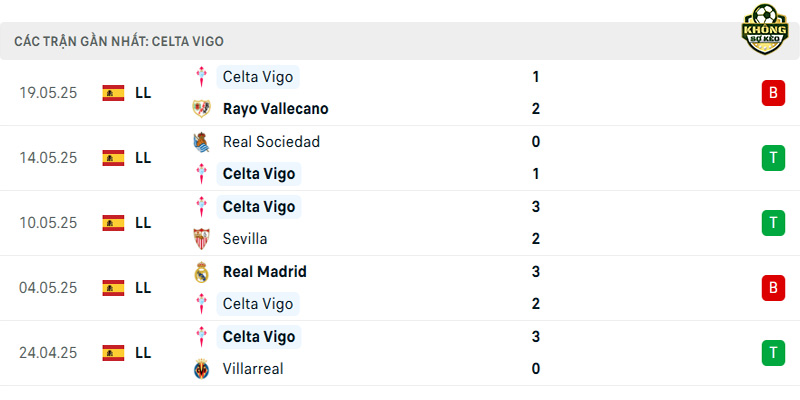Click the Rayo Vallecano club crest
Screen dimensions: 800x400
202,109
